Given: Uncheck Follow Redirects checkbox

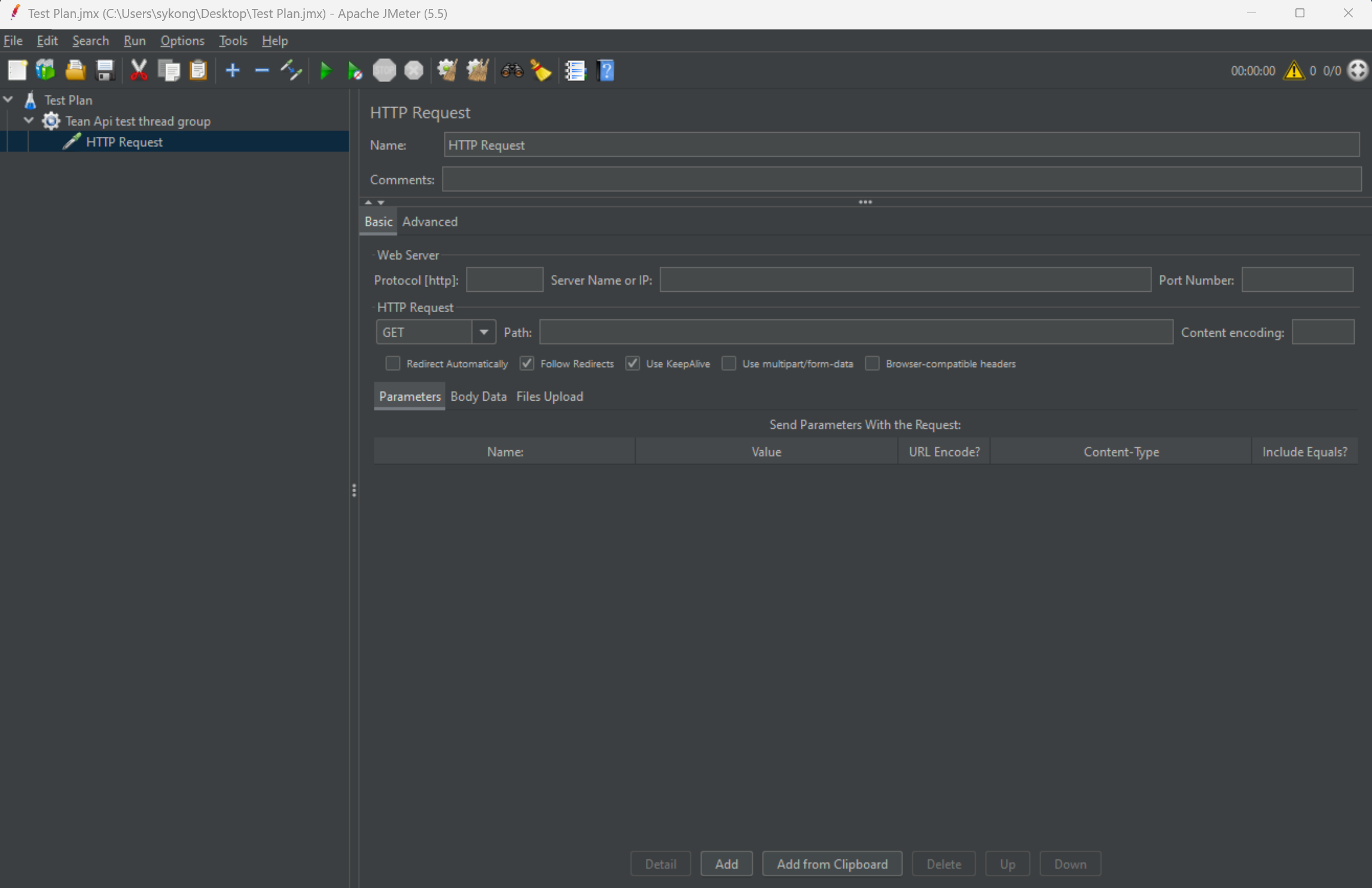Looking at the screenshot, I should click(526, 364).
